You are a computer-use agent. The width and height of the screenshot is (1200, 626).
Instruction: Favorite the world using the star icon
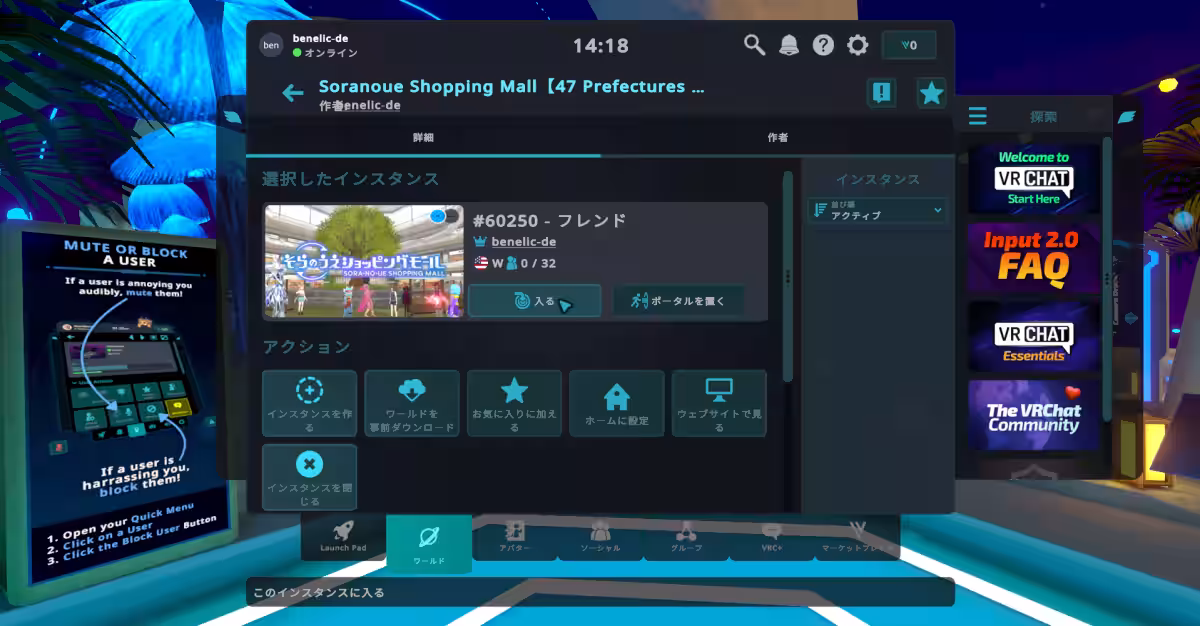pos(931,93)
